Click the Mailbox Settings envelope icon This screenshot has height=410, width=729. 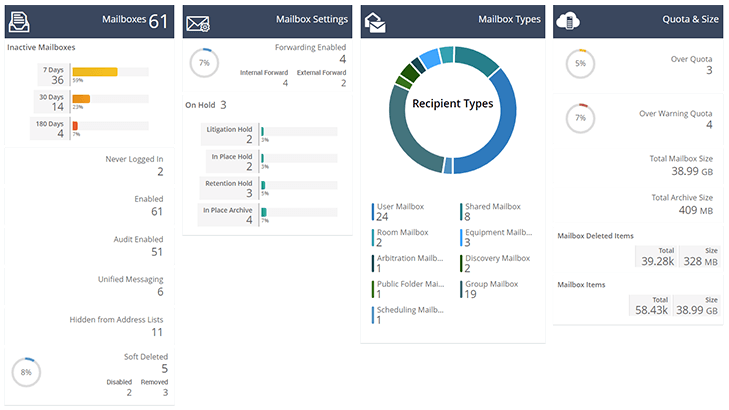click(198, 20)
